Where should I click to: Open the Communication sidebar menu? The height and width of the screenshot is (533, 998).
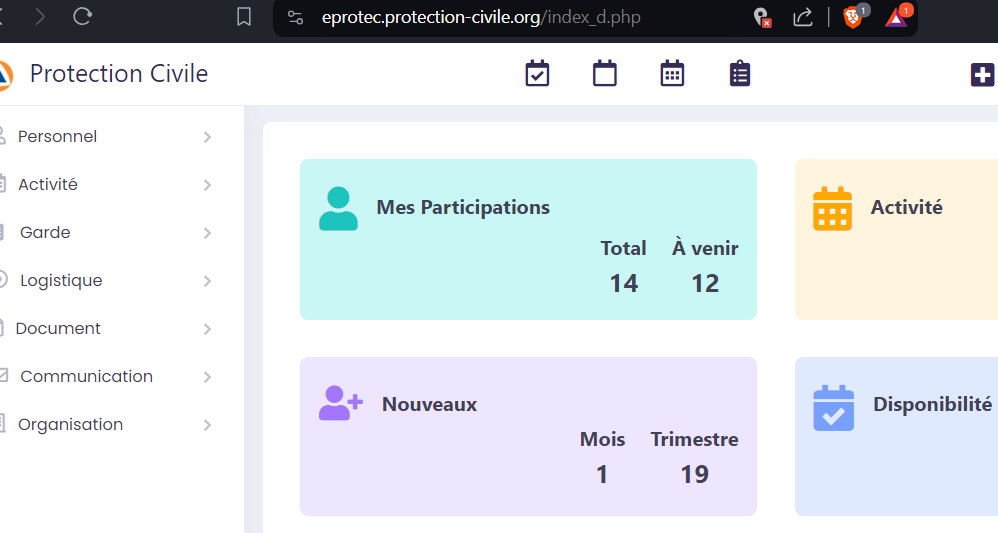coord(86,377)
